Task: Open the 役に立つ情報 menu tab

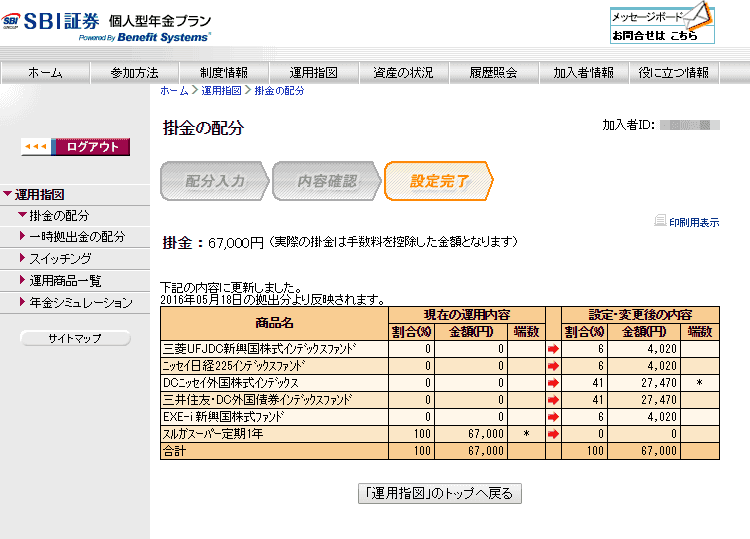Action: point(673,73)
